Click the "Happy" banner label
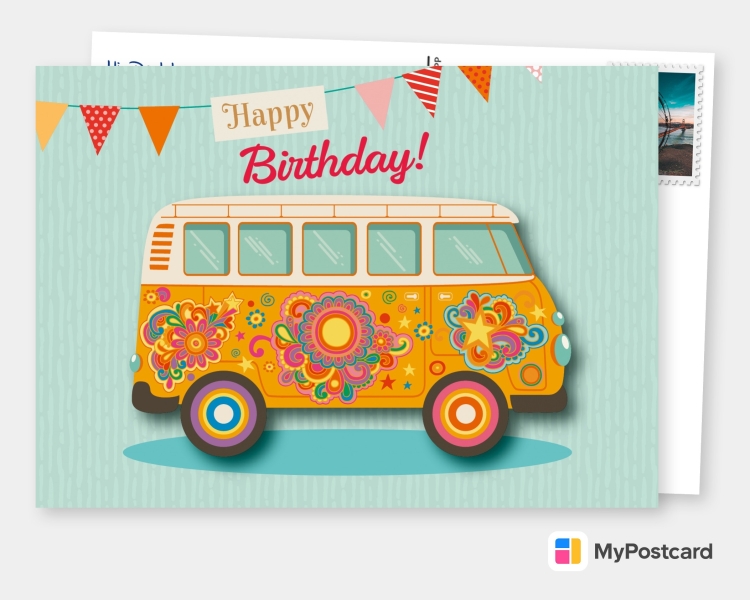Viewport: 750px width, 600px height. (269, 113)
